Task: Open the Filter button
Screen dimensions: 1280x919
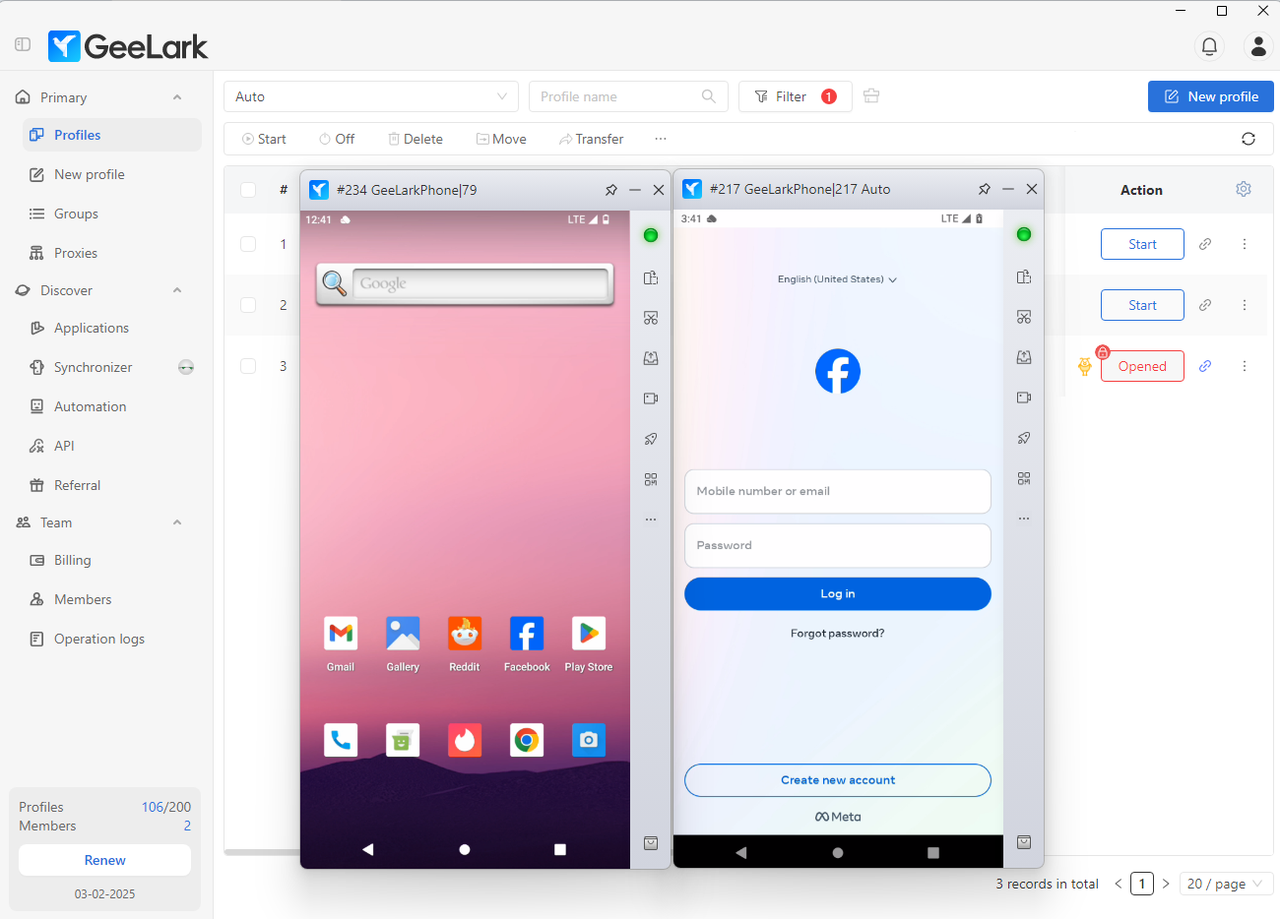Action: [x=795, y=96]
